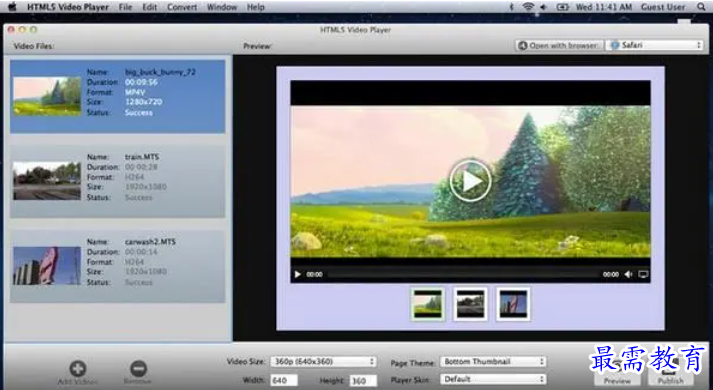Open the Safari browser dropdown
The width and height of the screenshot is (713, 390).
click(654, 45)
